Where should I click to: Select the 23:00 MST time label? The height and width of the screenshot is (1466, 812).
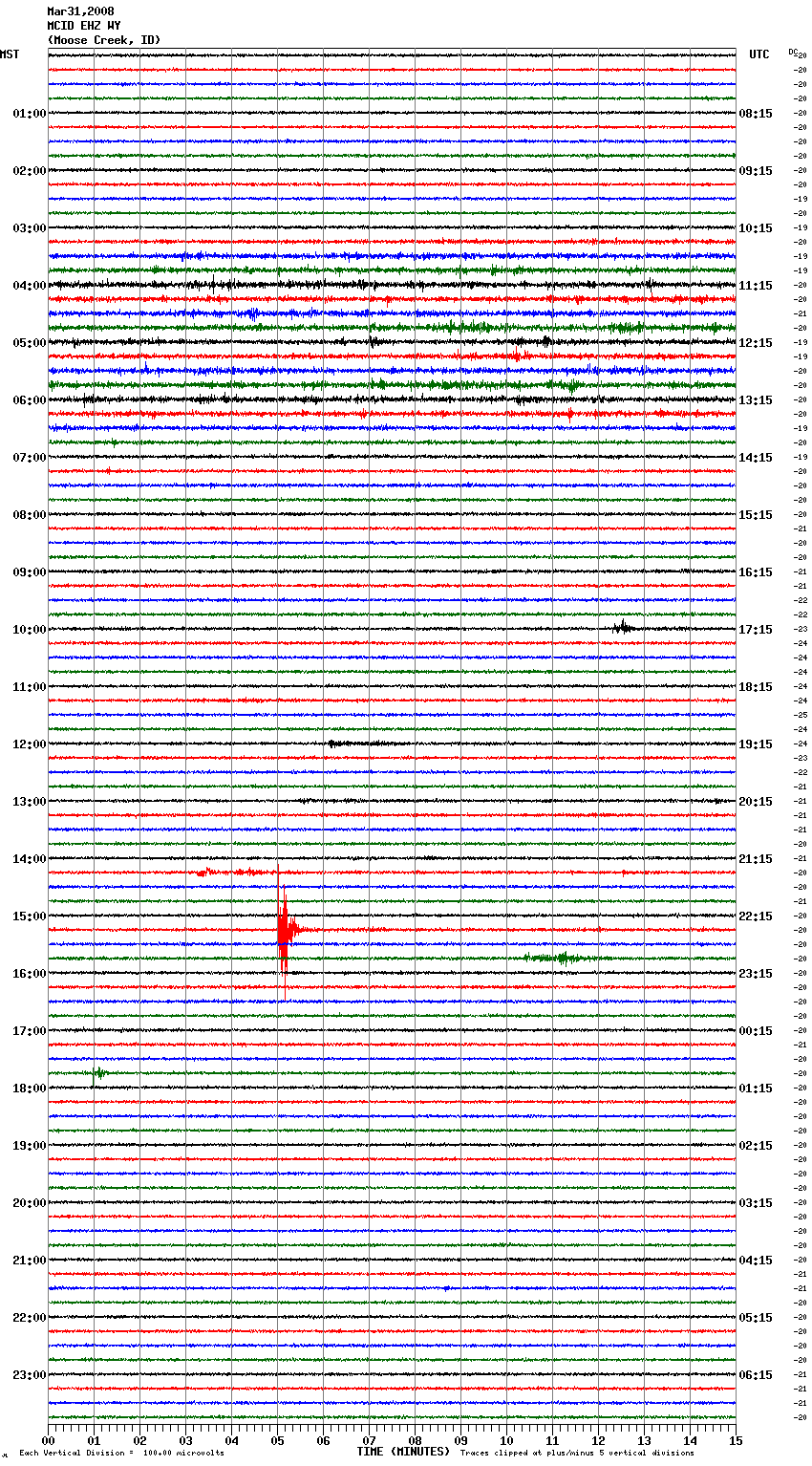tap(30, 1375)
